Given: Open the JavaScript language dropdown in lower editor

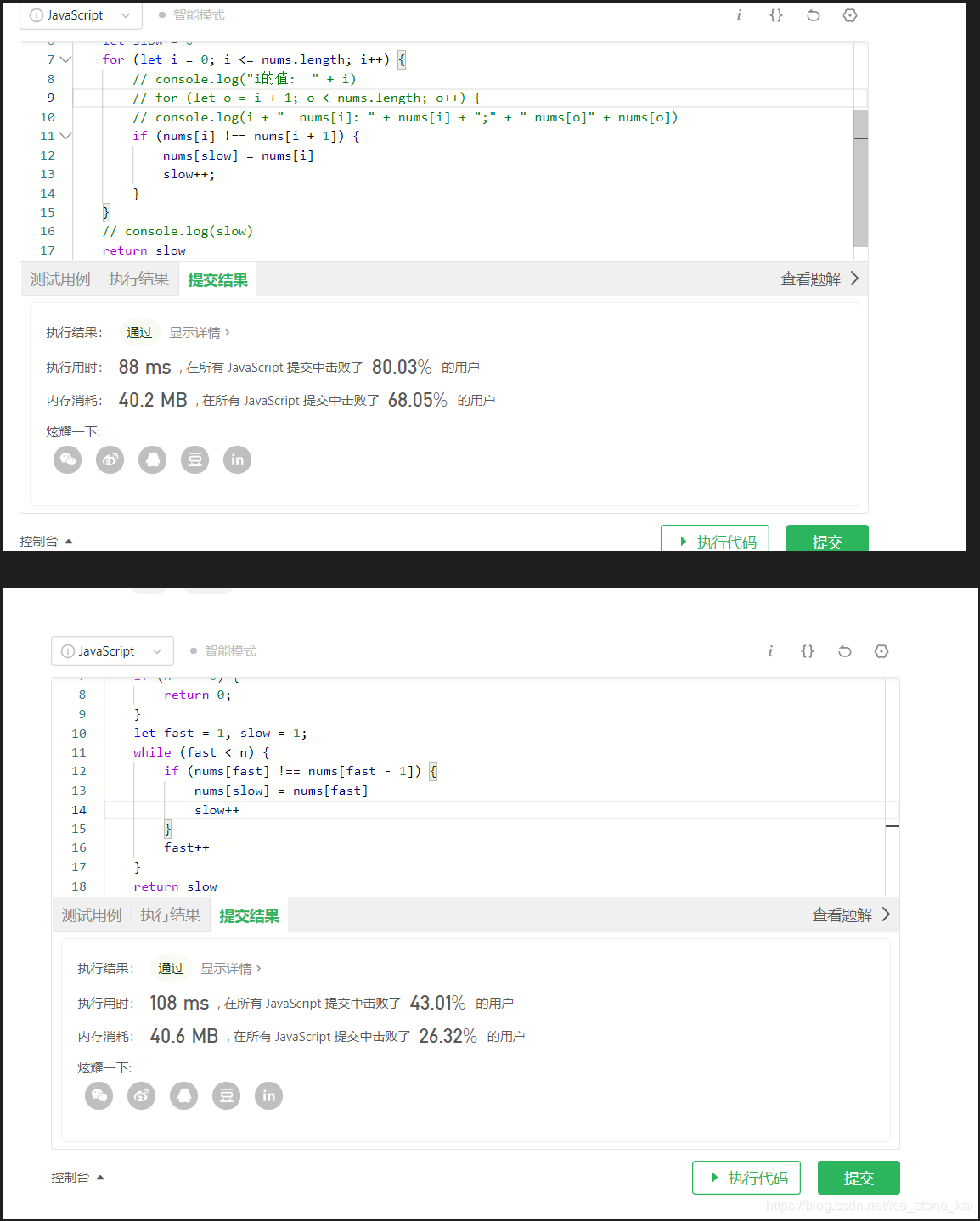Looking at the screenshot, I should pos(112,651).
